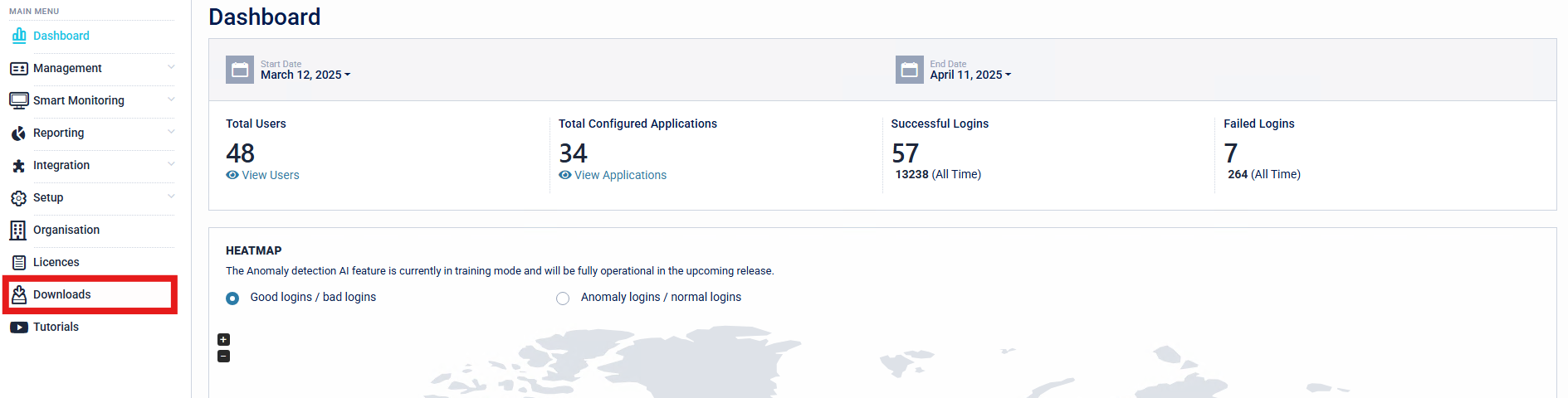
Task: Click the End Date calendar icon
Action: coord(909,70)
